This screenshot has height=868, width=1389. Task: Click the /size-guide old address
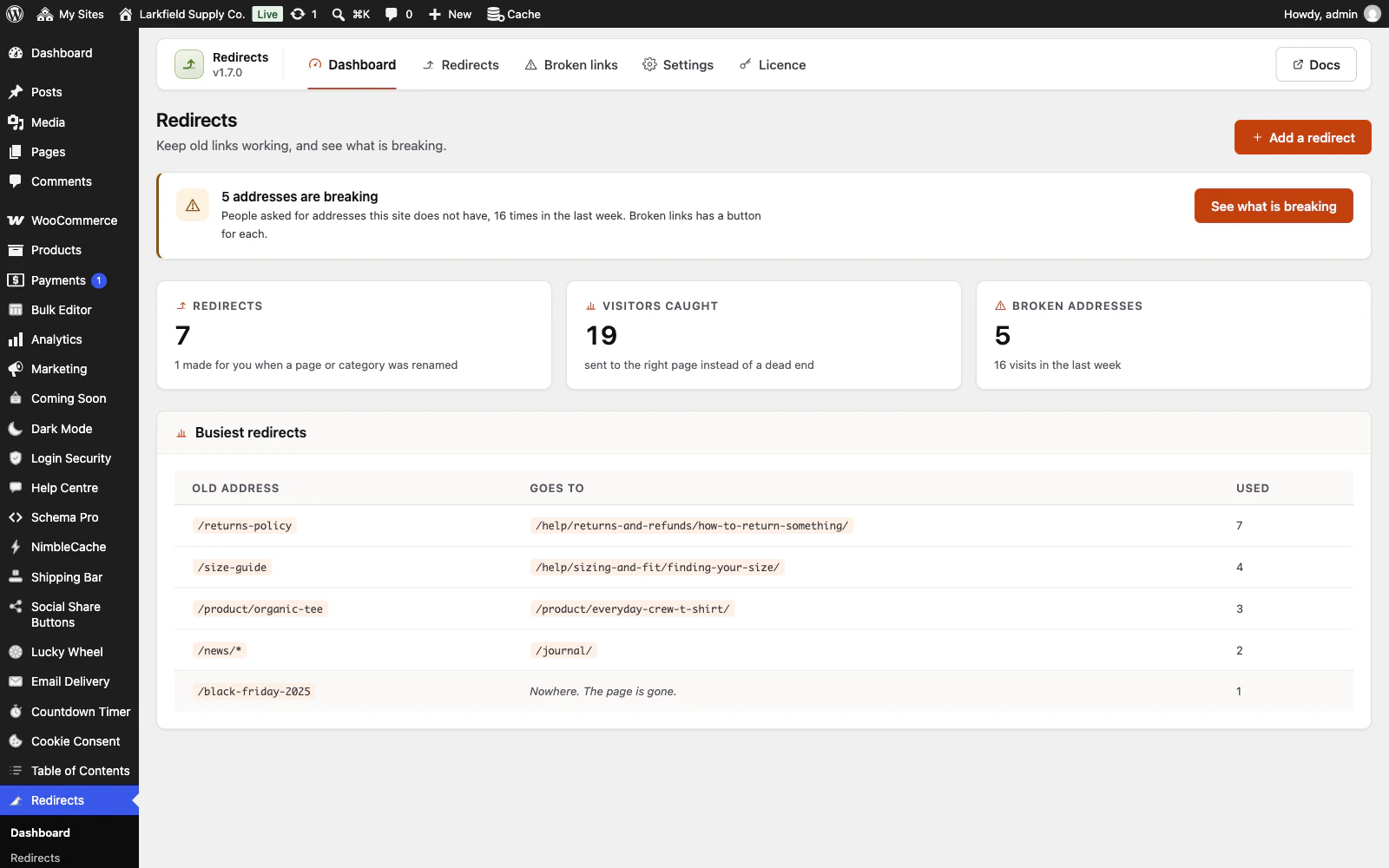point(232,567)
